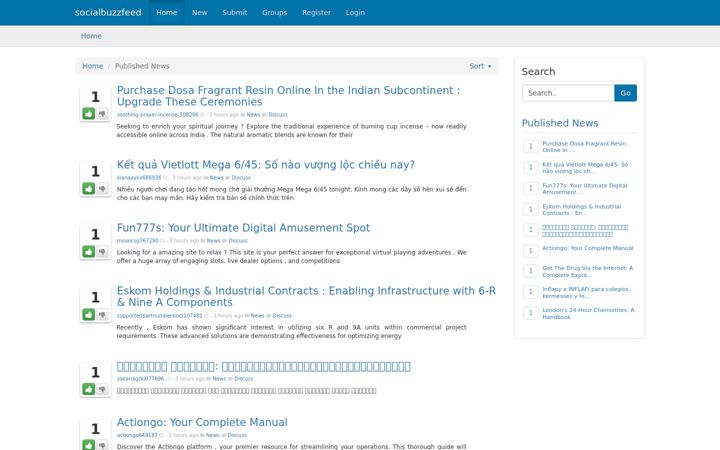This screenshot has width=720, height=450.
Task: Open the Submit page
Action: pyautogui.click(x=235, y=12)
